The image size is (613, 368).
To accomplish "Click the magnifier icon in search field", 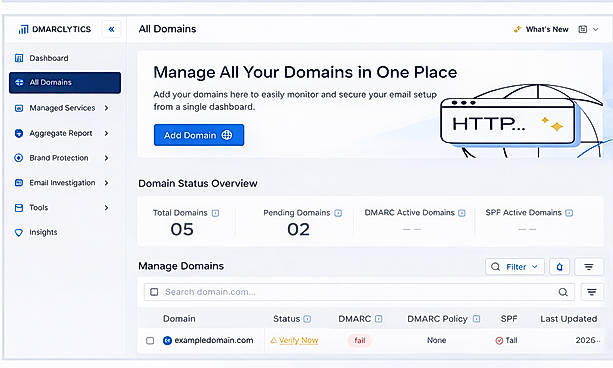I will click(x=563, y=292).
